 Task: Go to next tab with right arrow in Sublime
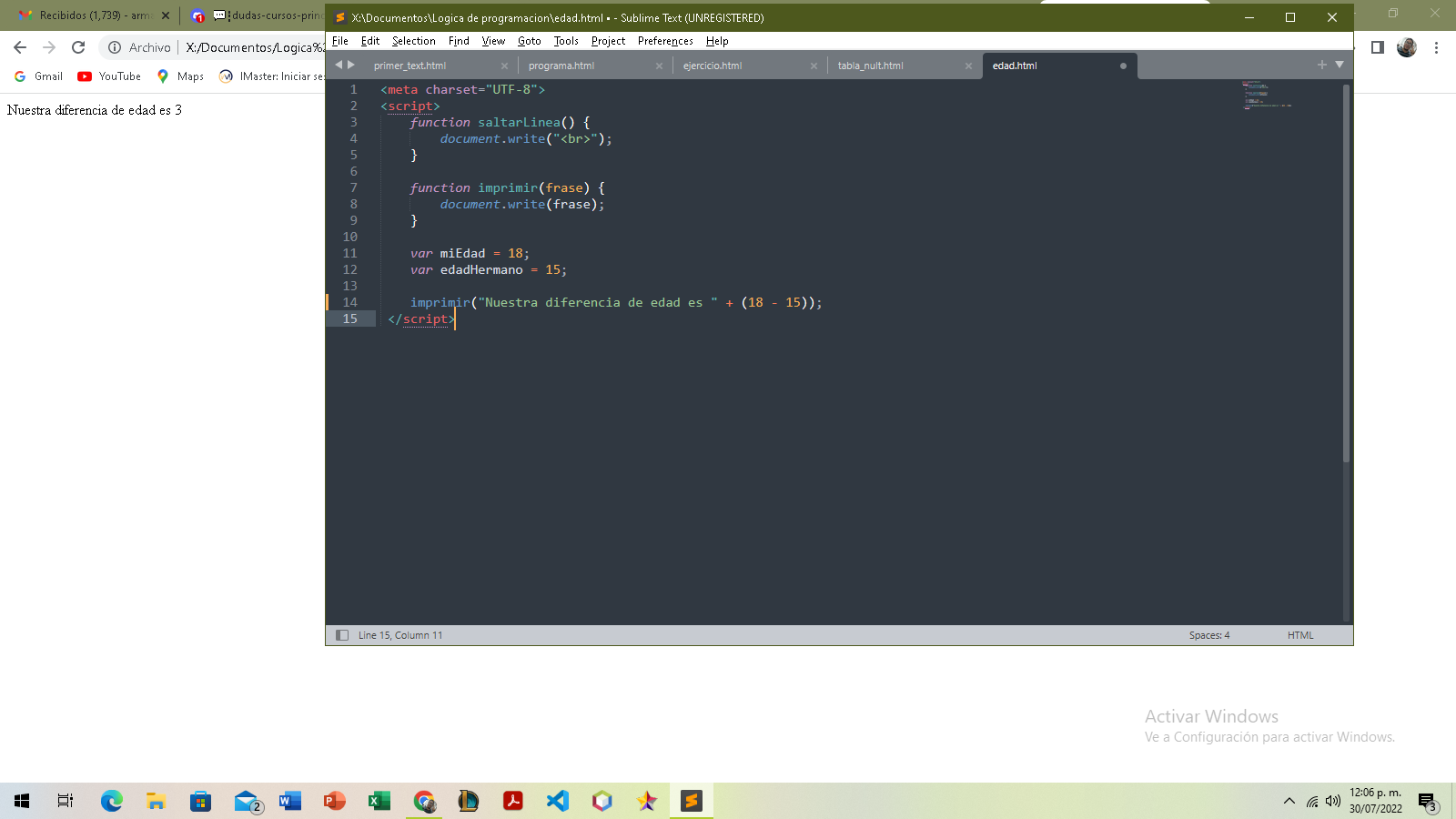point(351,65)
